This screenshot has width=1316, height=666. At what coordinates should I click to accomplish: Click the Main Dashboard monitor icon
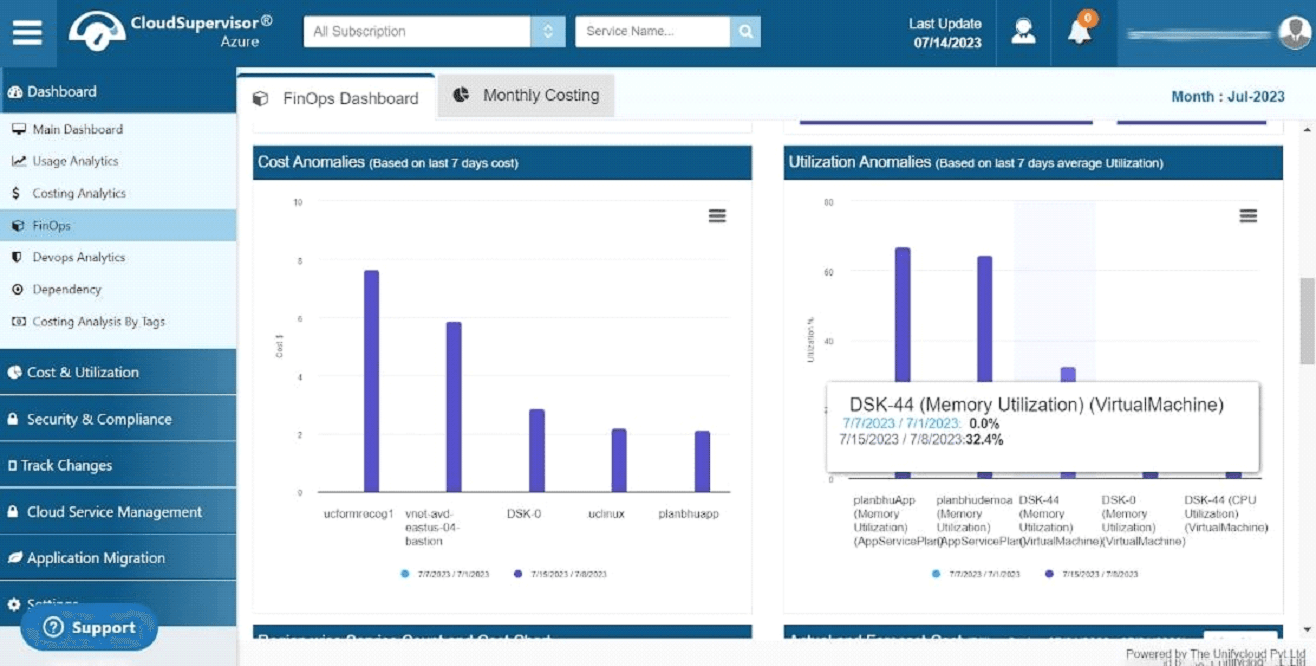pyautogui.click(x=18, y=129)
